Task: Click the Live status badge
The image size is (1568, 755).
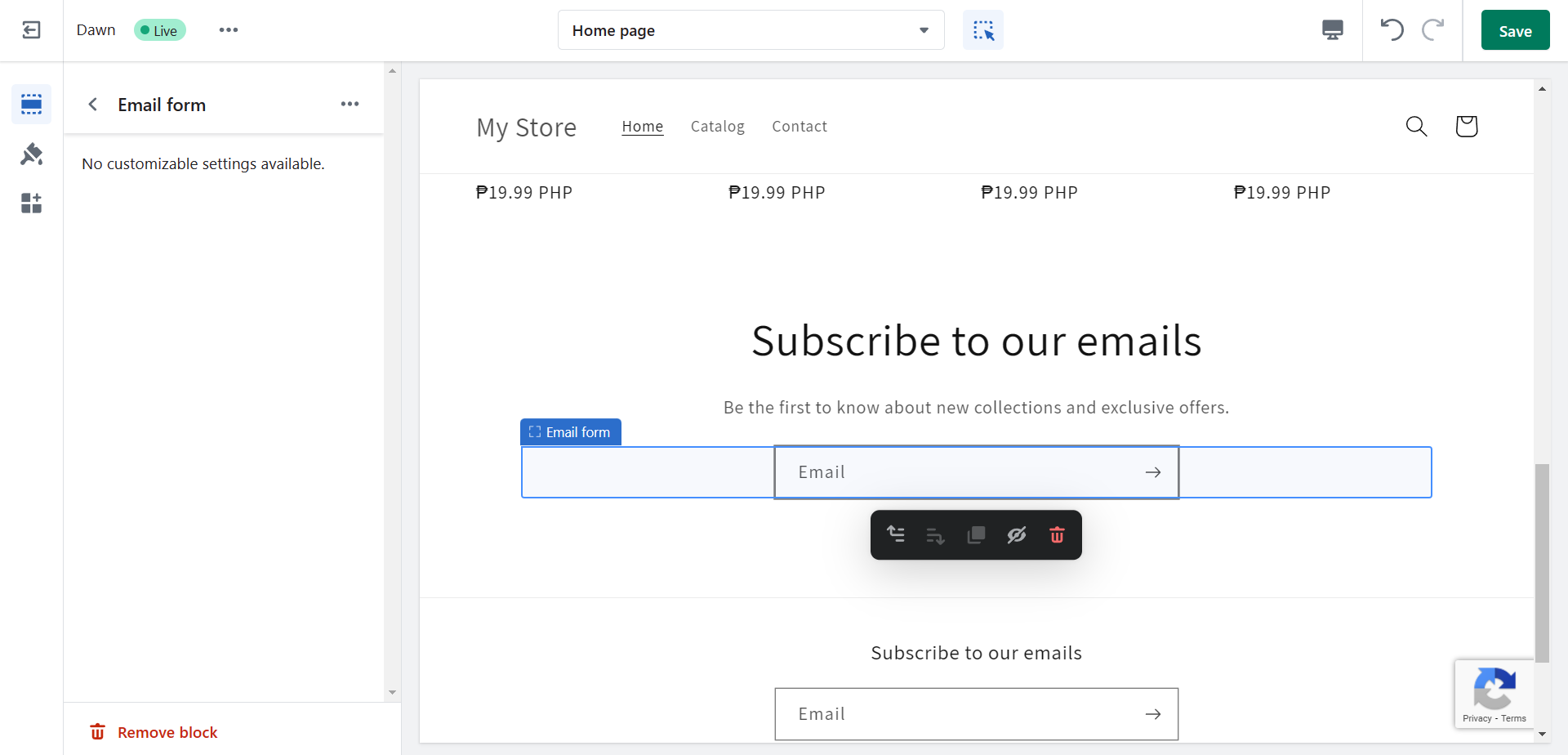Action: click(x=160, y=30)
